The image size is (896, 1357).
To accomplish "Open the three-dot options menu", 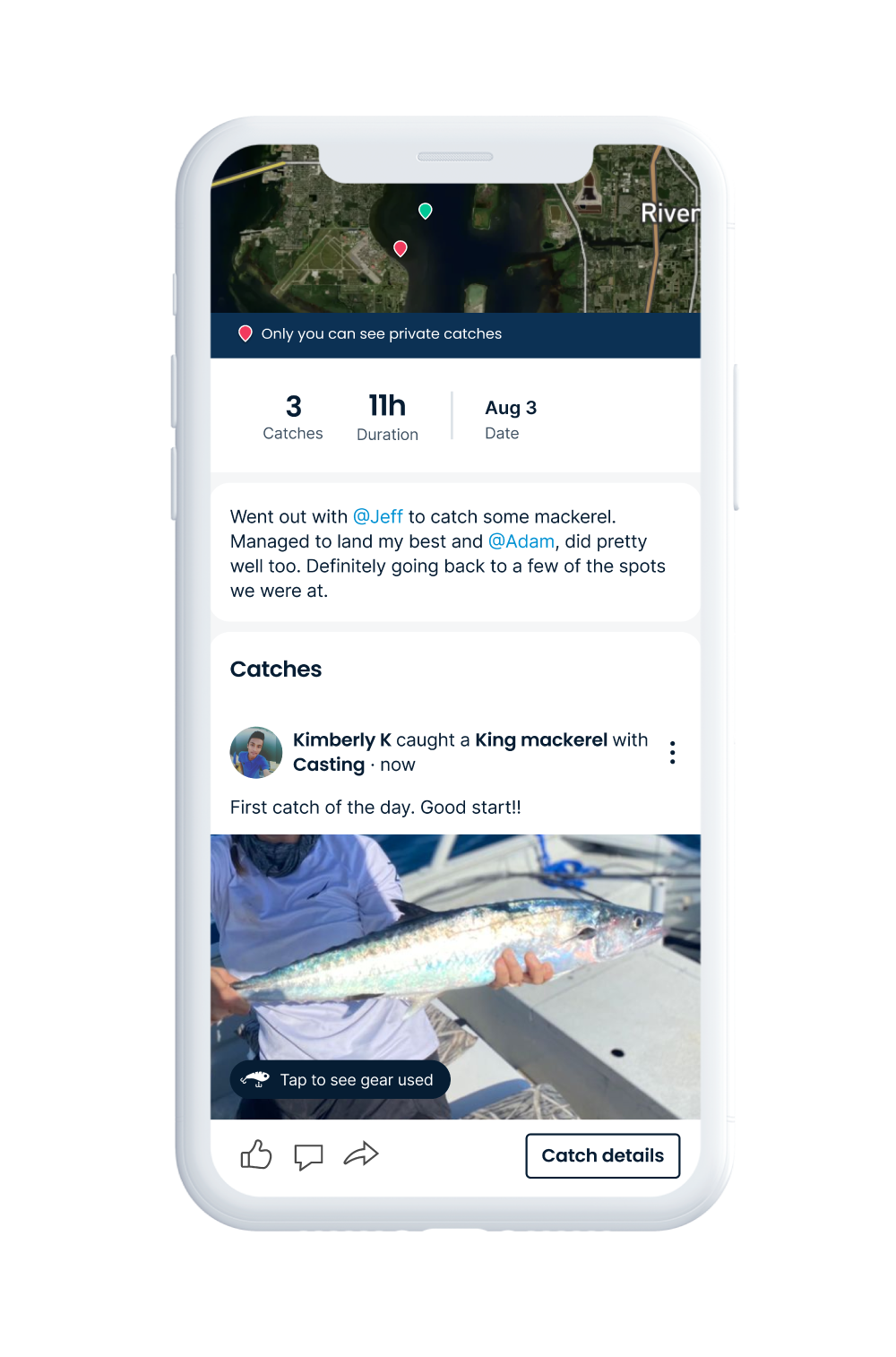I will click(x=672, y=752).
